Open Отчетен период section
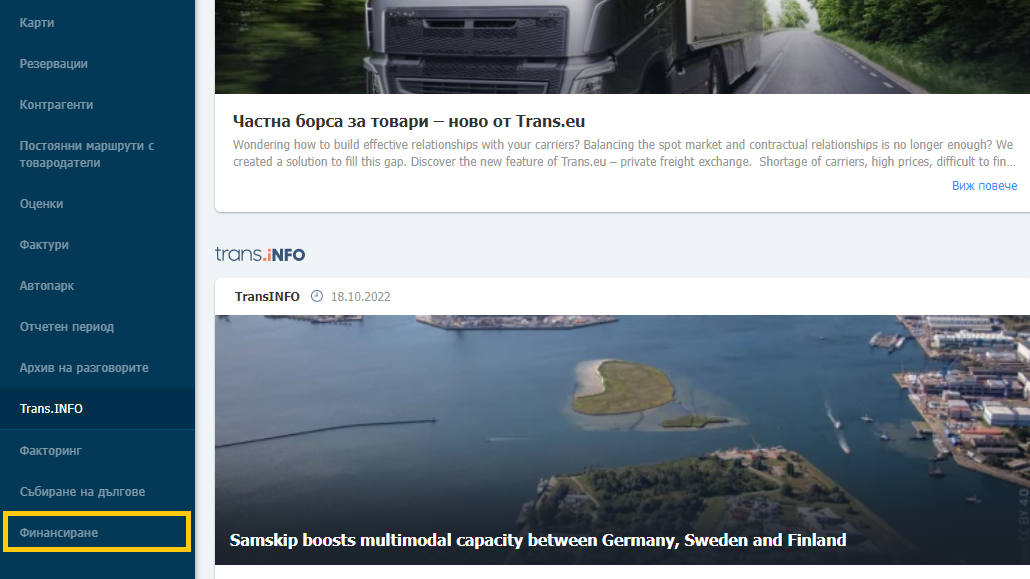 pos(66,327)
